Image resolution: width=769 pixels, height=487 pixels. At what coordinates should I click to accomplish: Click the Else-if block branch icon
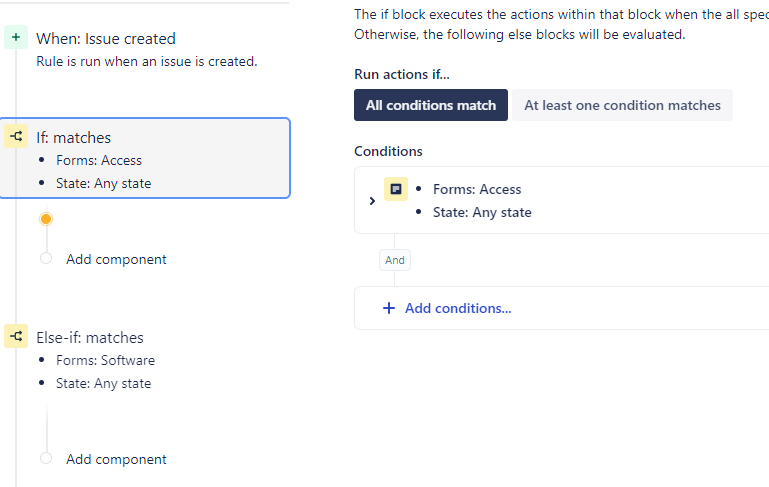pyautogui.click(x=16, y=336)
